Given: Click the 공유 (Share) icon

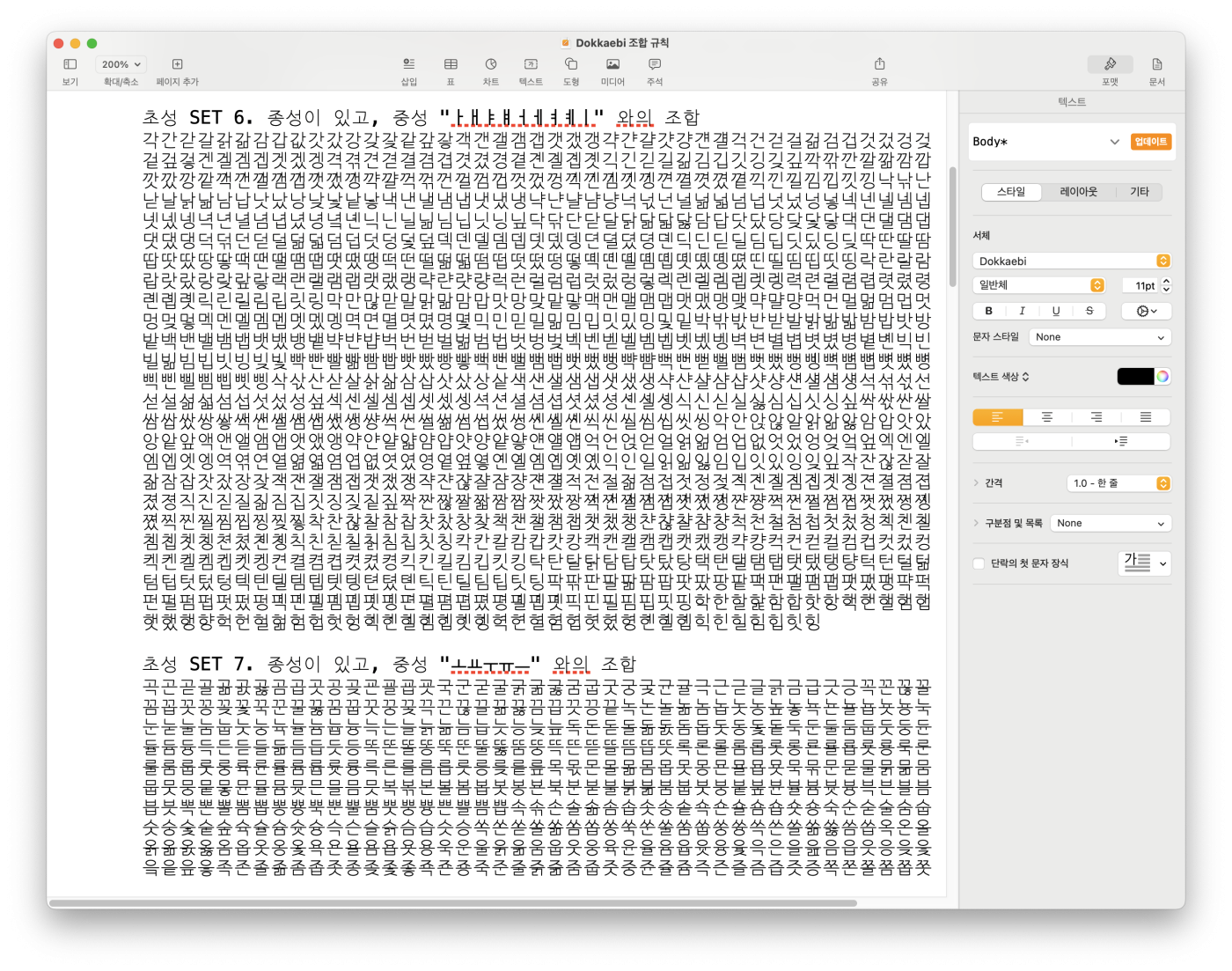Looking at the screenshot, I should point(879,65).
